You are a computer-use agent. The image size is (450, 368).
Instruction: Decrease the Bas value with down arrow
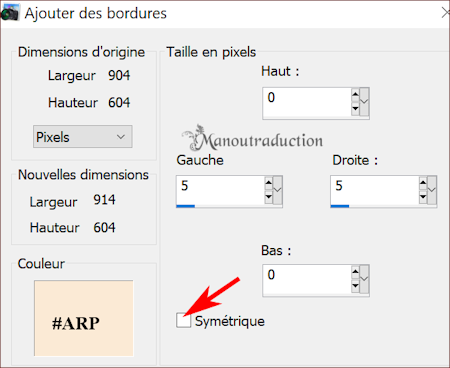[355, 286]
